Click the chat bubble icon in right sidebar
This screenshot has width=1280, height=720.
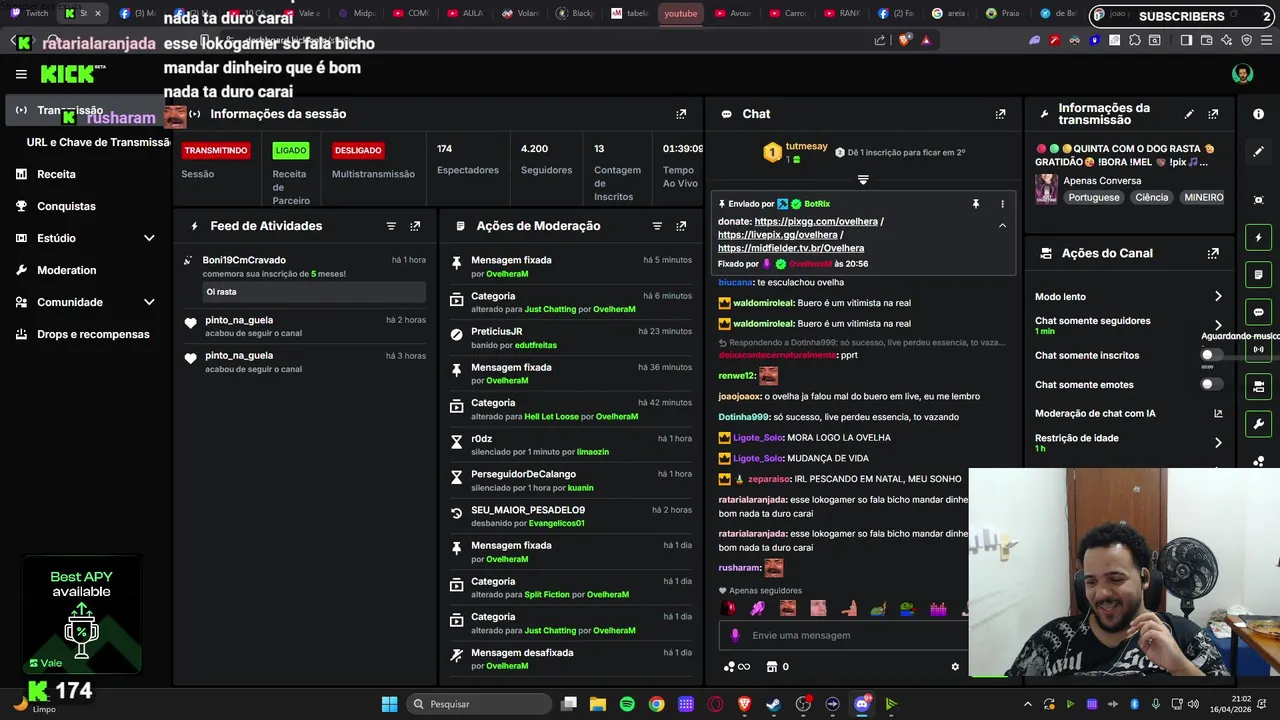pos(1258,312)
